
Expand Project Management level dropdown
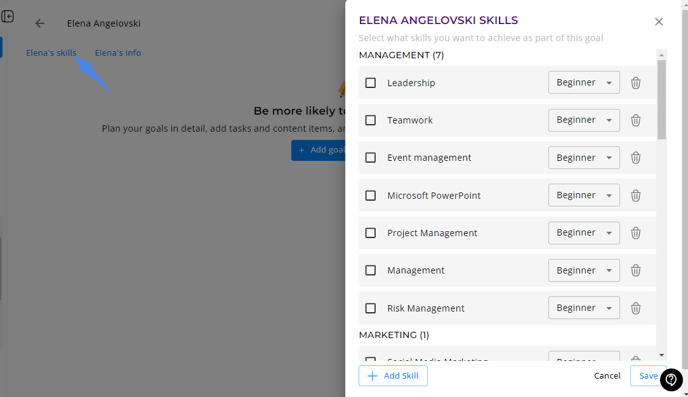(x=584, y=233)
